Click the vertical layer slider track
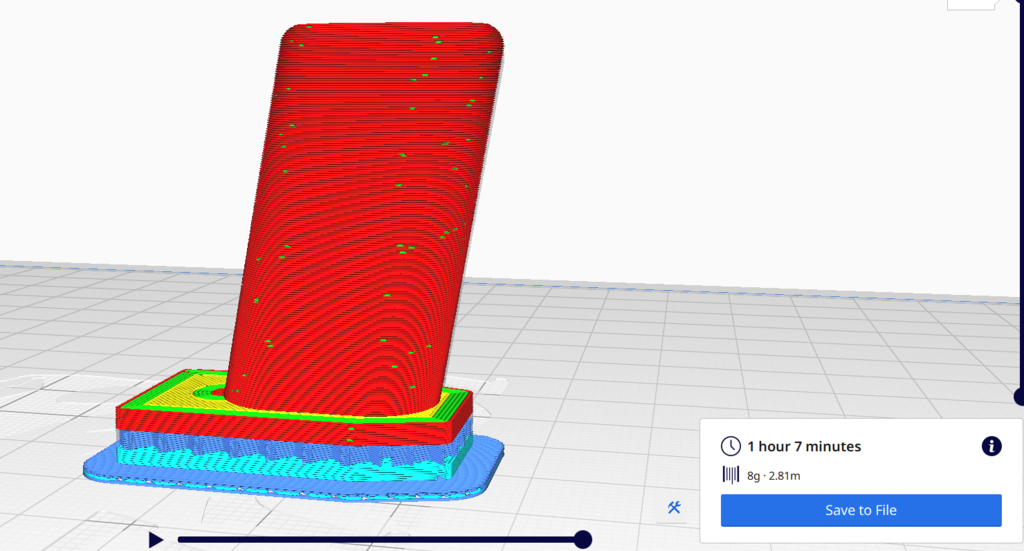 click(x=1020, y=200)
